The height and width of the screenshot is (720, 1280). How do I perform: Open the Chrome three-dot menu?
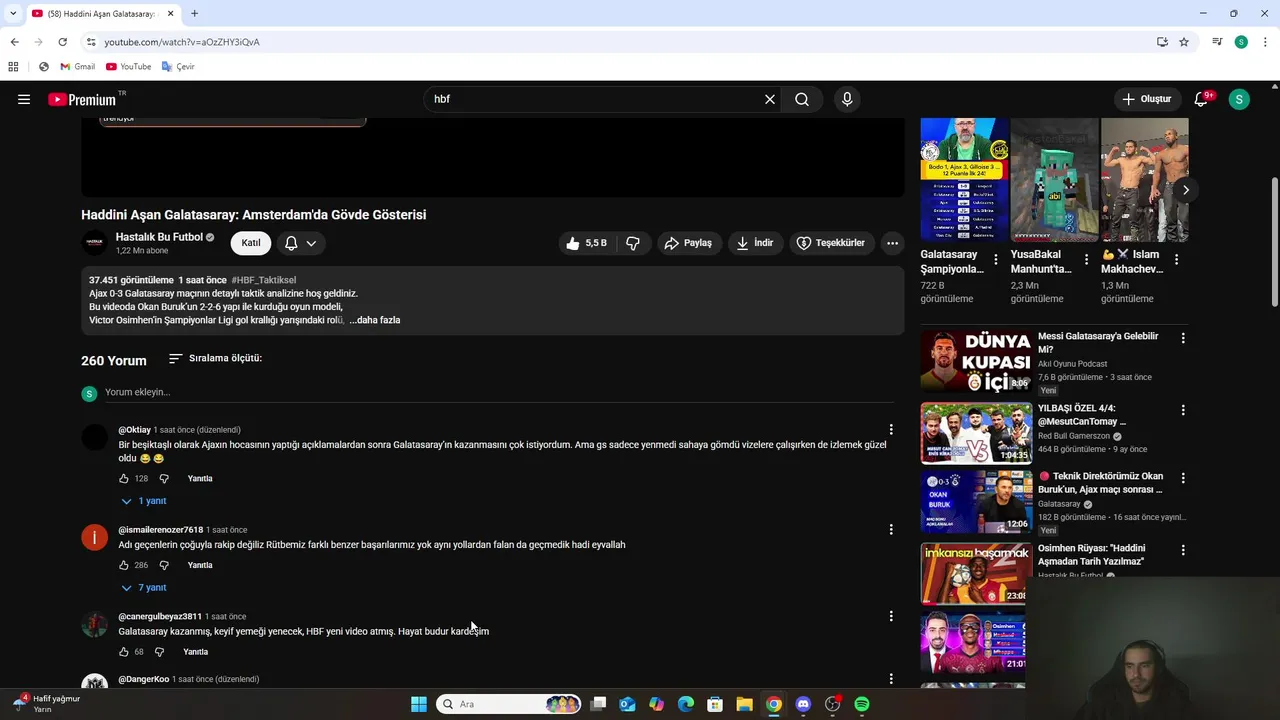(x=1266, y=42)
